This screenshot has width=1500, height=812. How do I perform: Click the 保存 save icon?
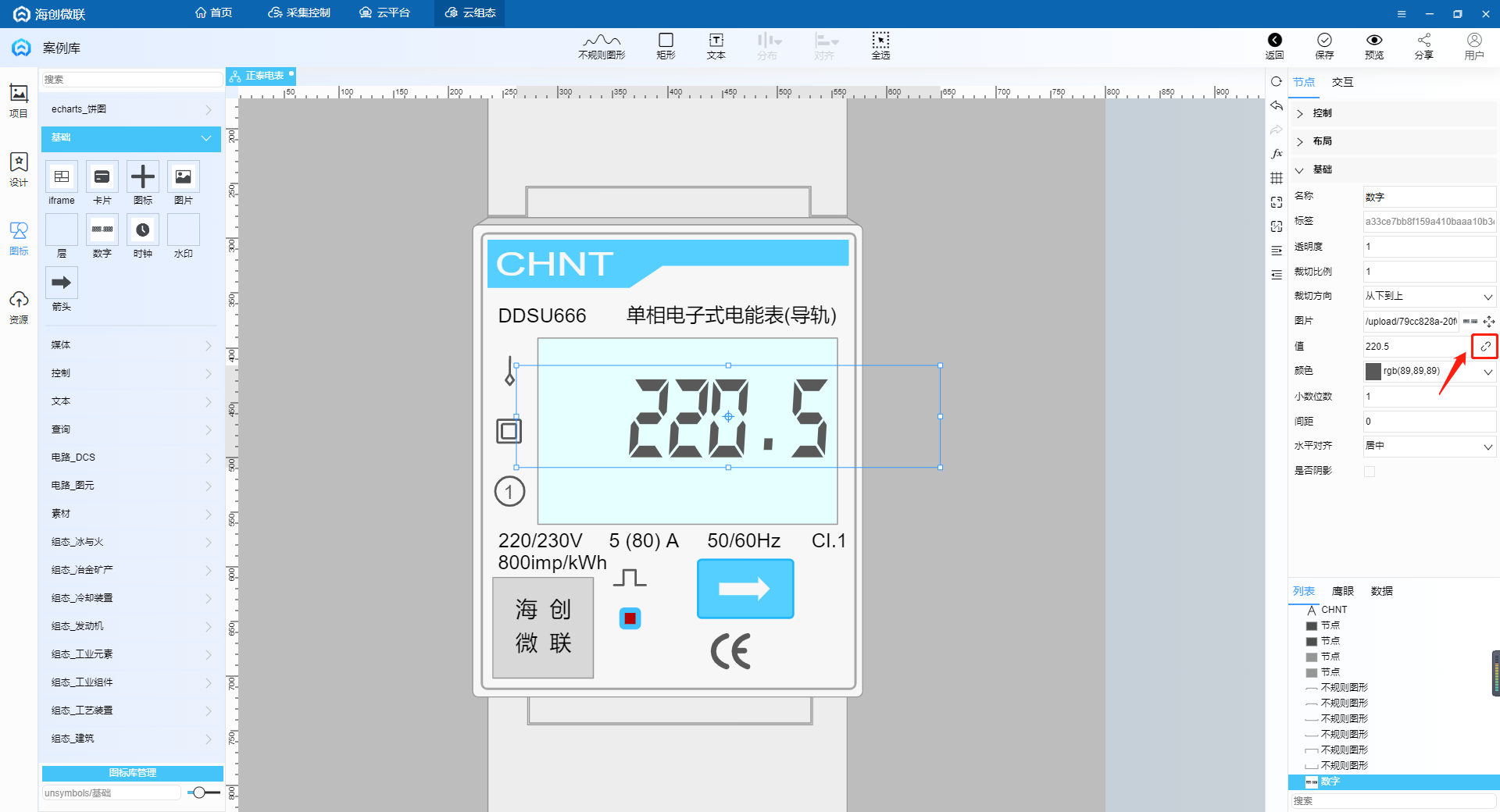(x=1324, y=46)
